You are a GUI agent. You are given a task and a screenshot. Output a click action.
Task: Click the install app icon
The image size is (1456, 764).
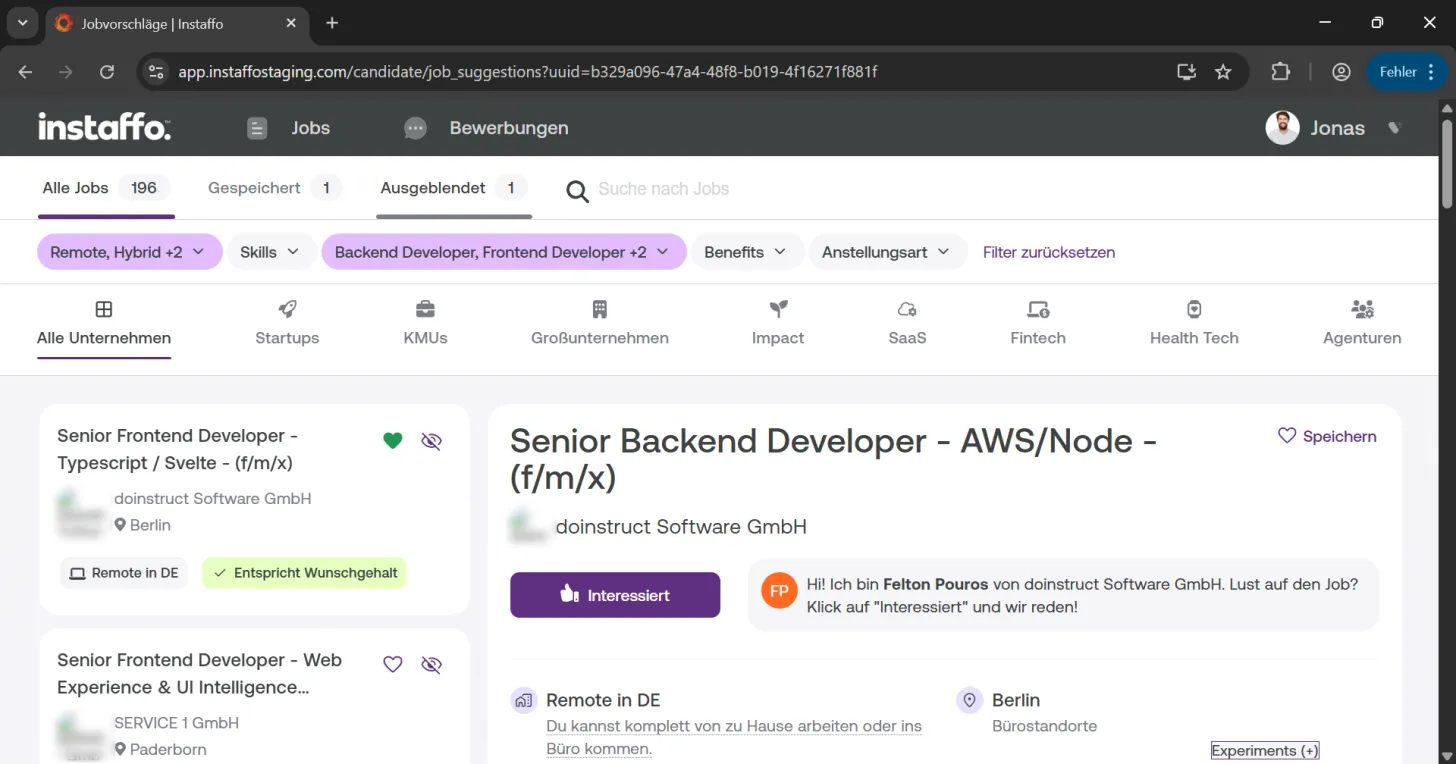coord(1186,72)
